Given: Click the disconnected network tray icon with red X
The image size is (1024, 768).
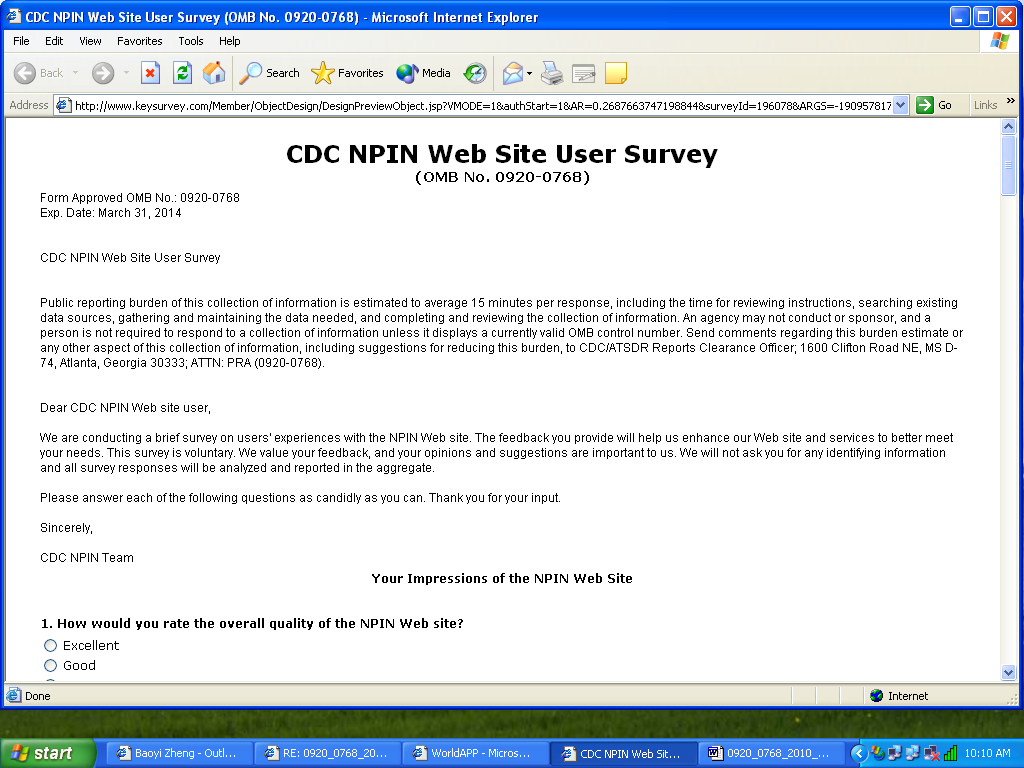Looking at the screenshot, I should (x=932, y=754).
